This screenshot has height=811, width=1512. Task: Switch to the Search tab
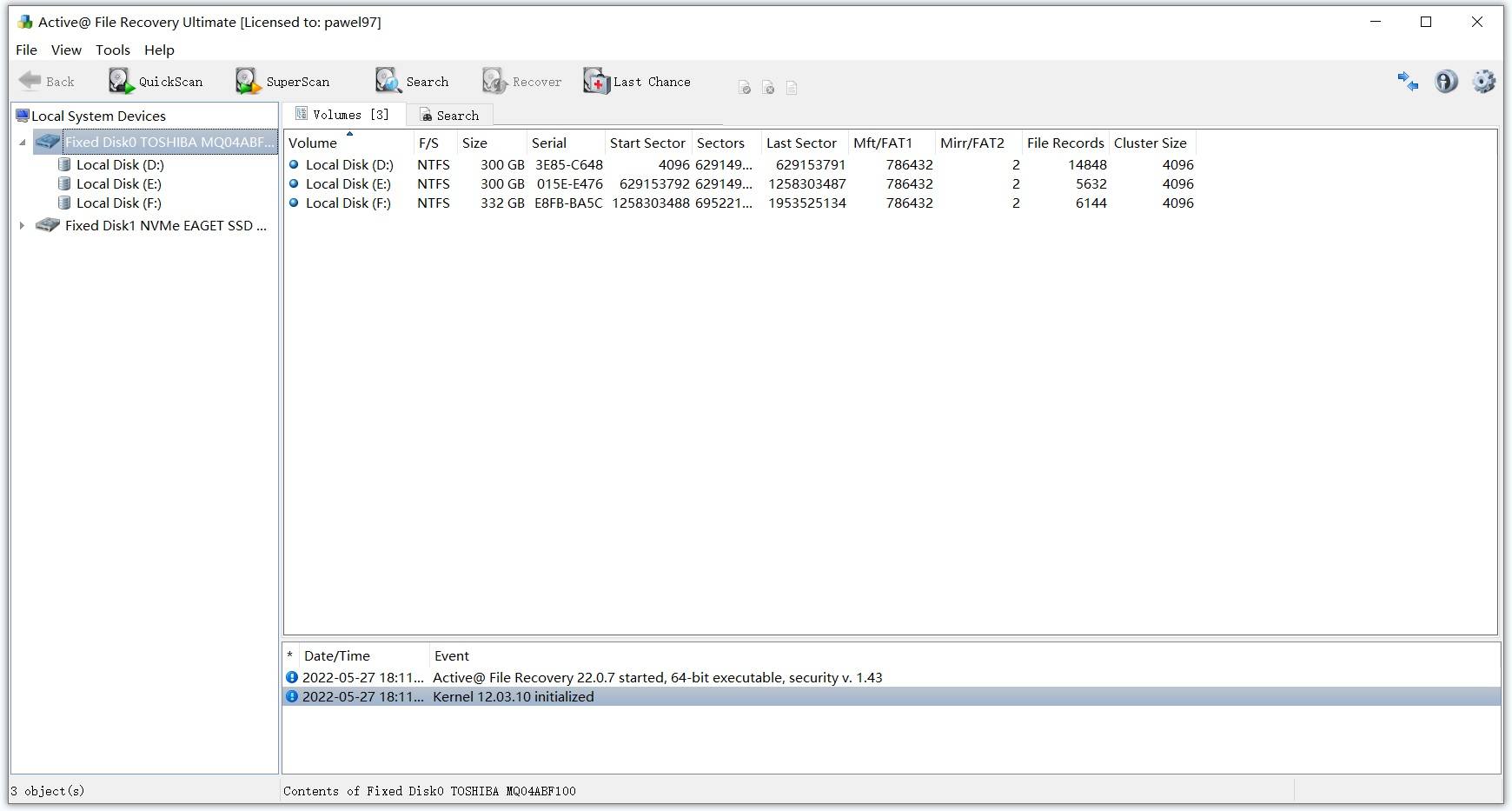(449, 116)
